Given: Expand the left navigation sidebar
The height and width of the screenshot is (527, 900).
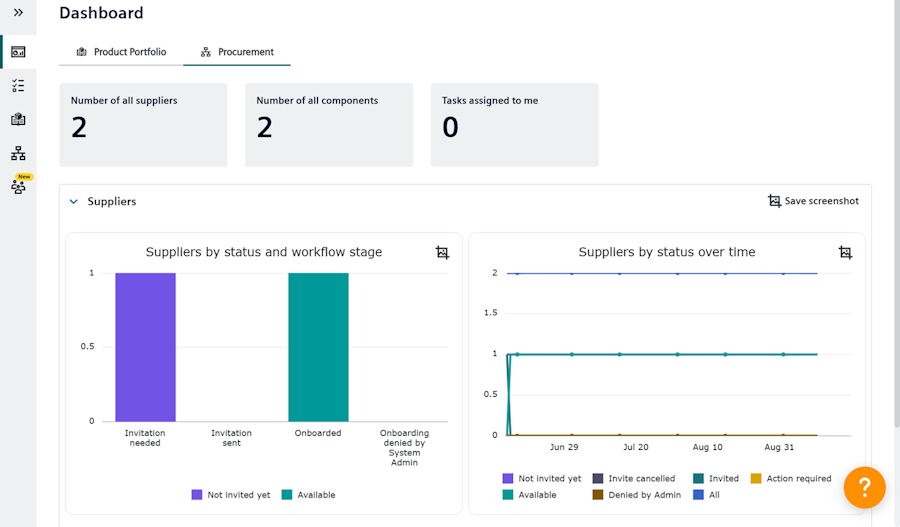Looking at the screenshot, I should [18, 12].
